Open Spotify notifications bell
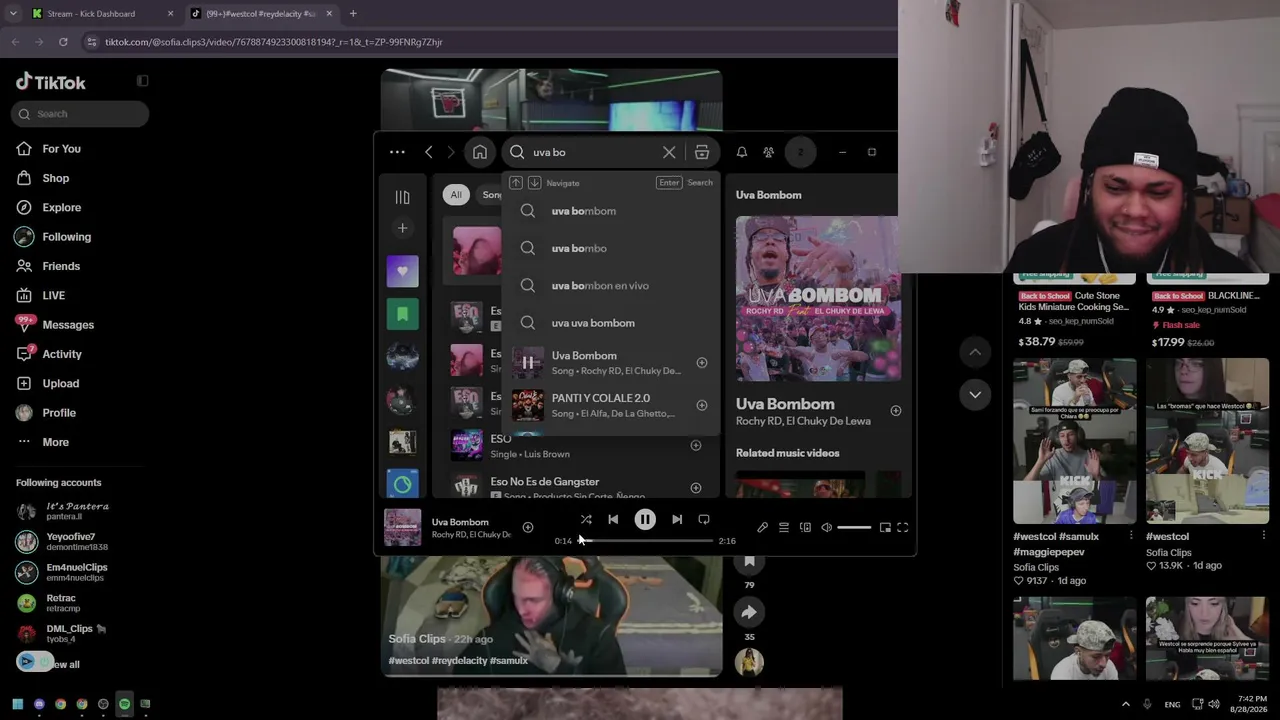Screen dimensions: 1280x720 click(x=742, y=152)
